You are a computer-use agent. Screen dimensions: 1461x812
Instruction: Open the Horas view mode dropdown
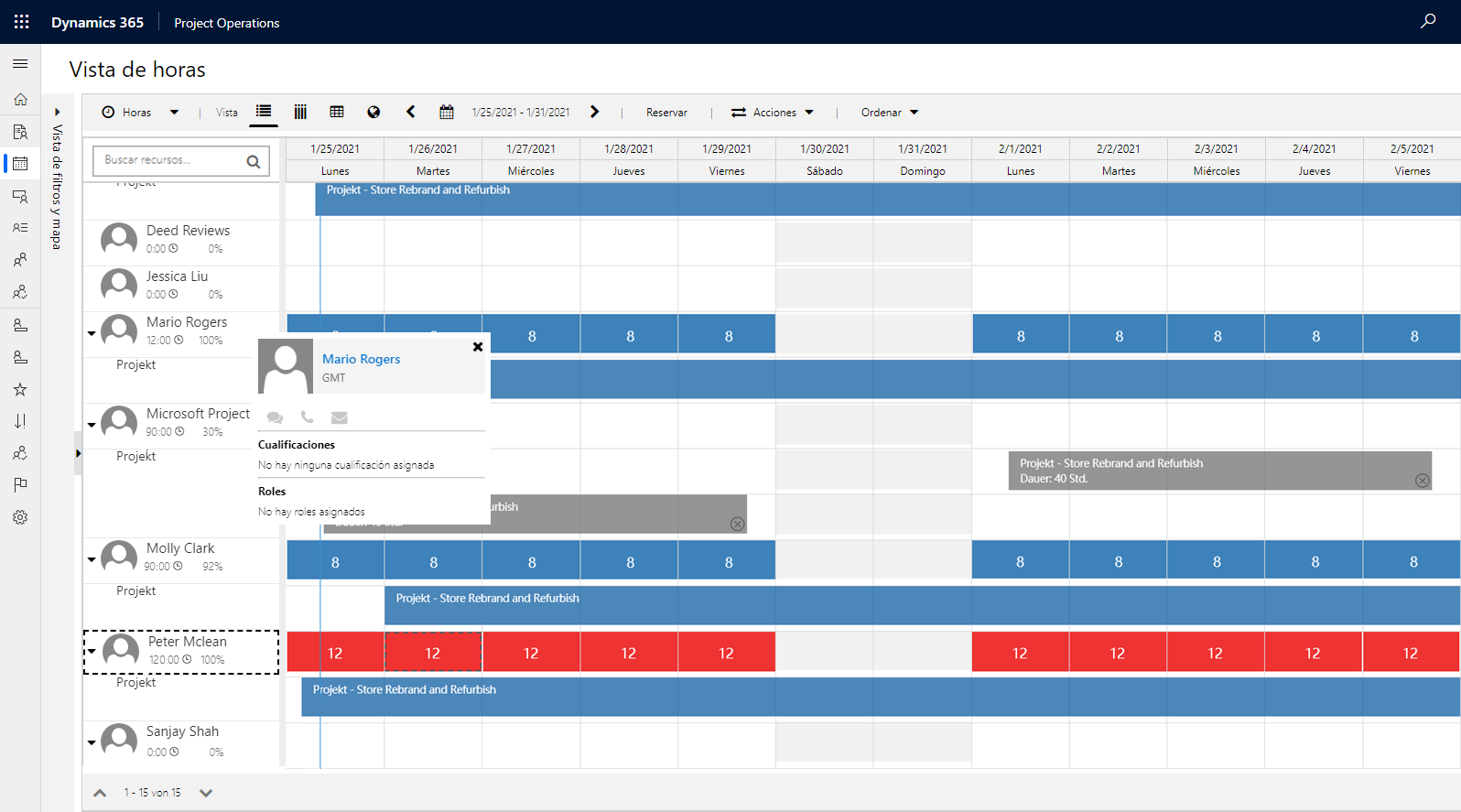(x=140, y=113)
